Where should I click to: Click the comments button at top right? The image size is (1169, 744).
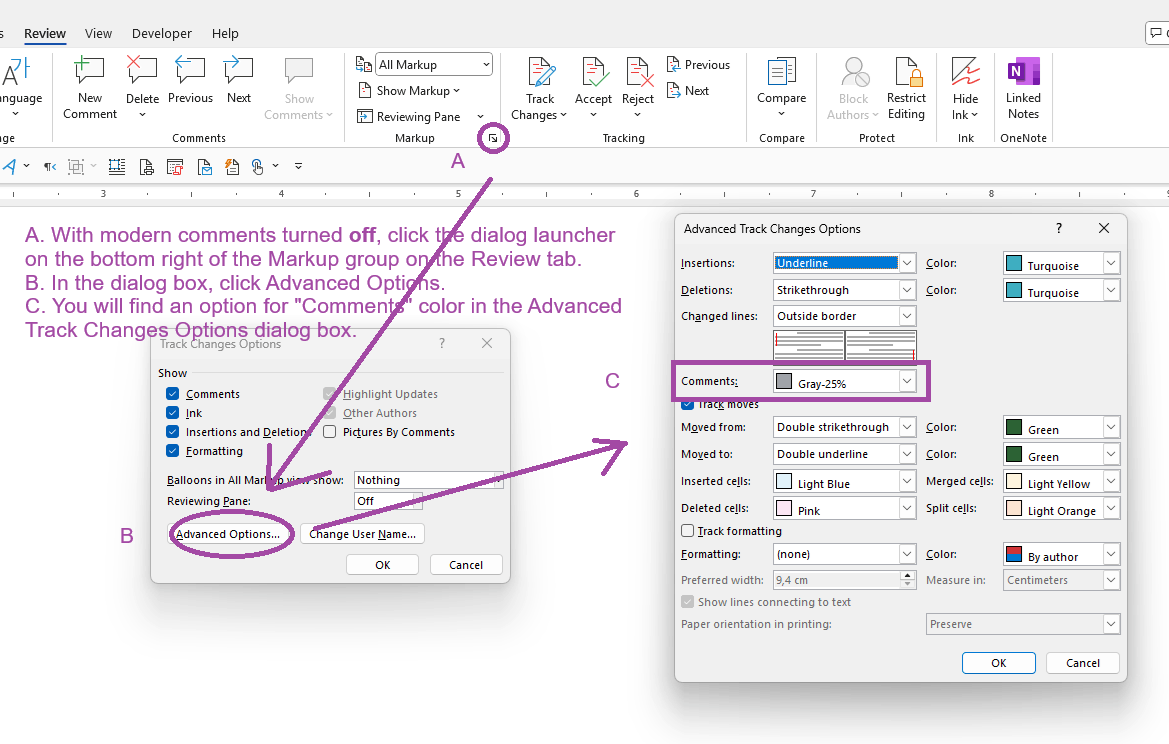(x=1156, y=33)
